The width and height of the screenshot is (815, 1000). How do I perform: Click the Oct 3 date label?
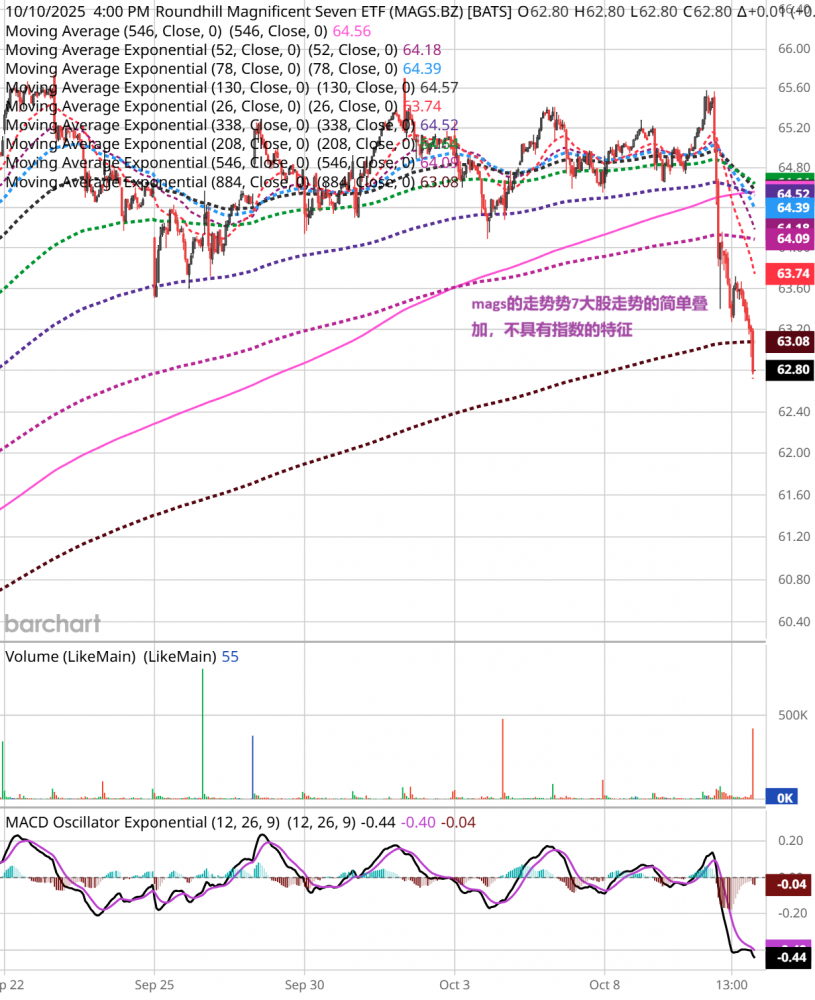pos(454,985)
